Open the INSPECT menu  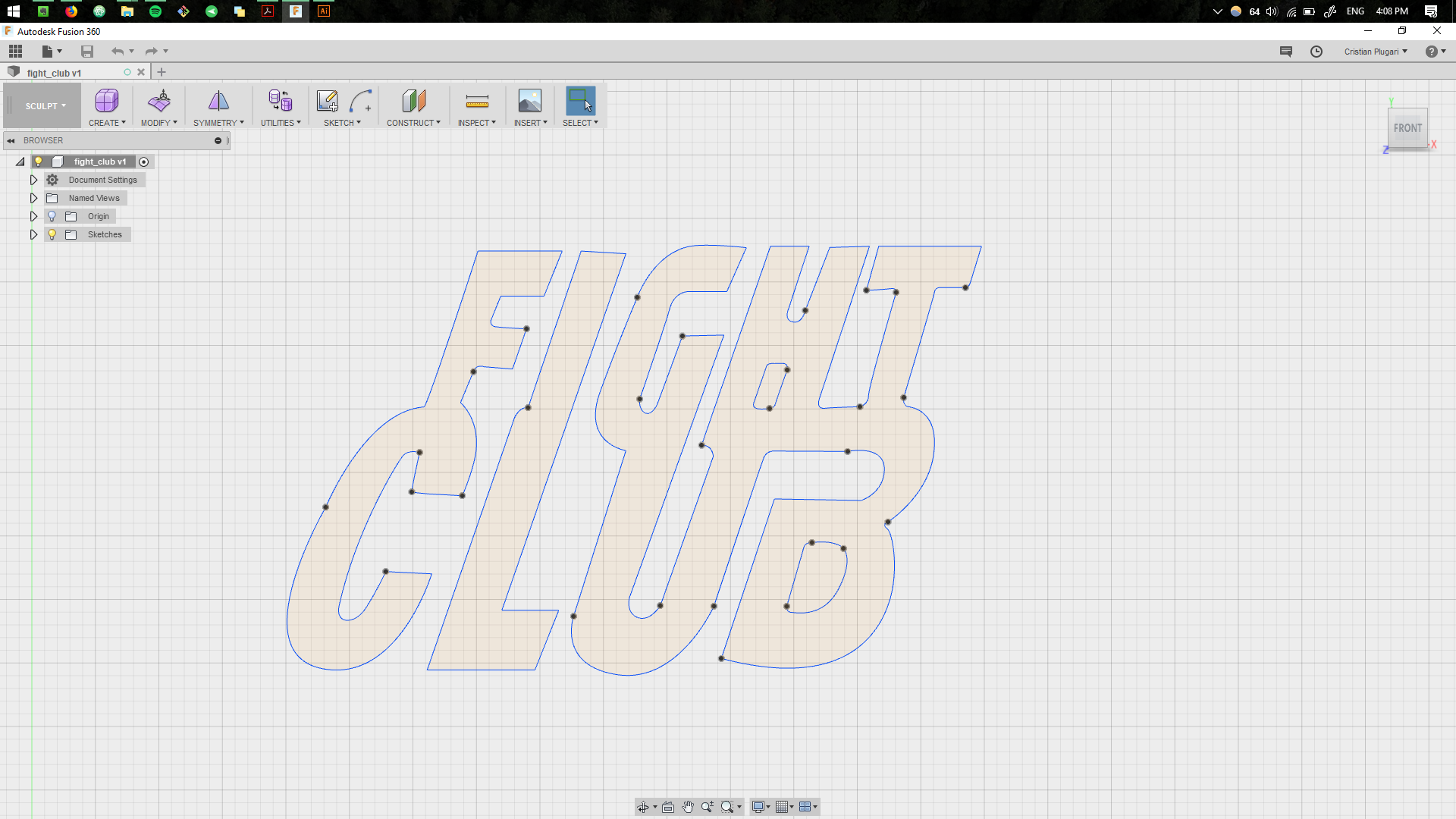point(477,123)
